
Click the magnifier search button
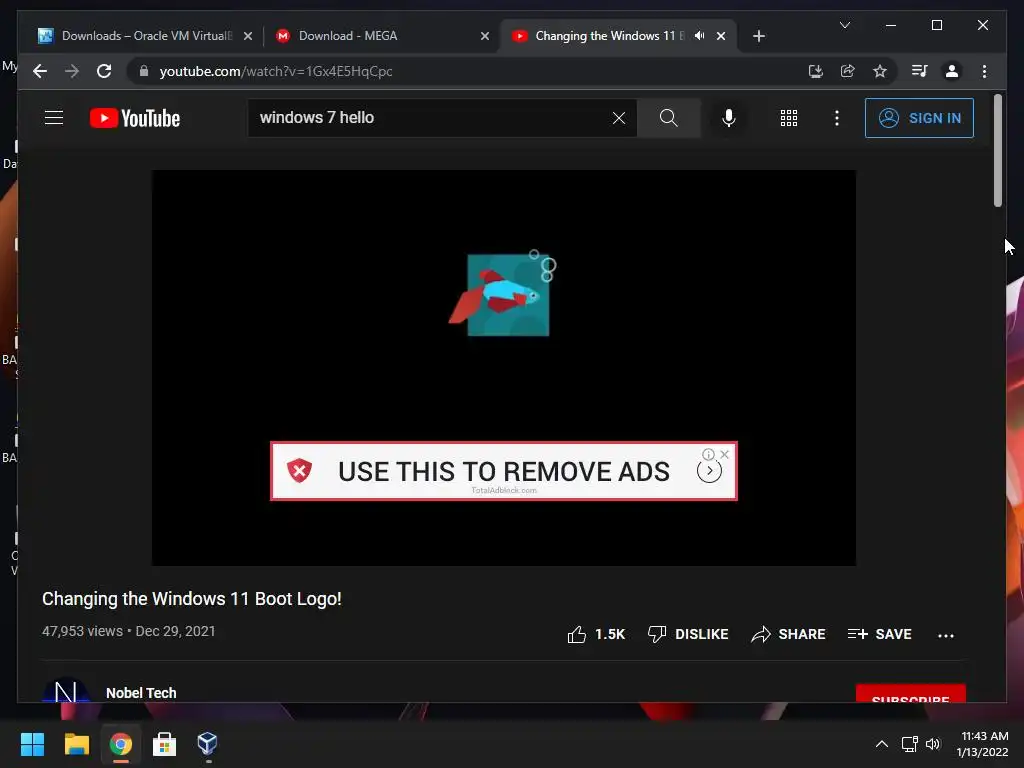pos(668,118)
